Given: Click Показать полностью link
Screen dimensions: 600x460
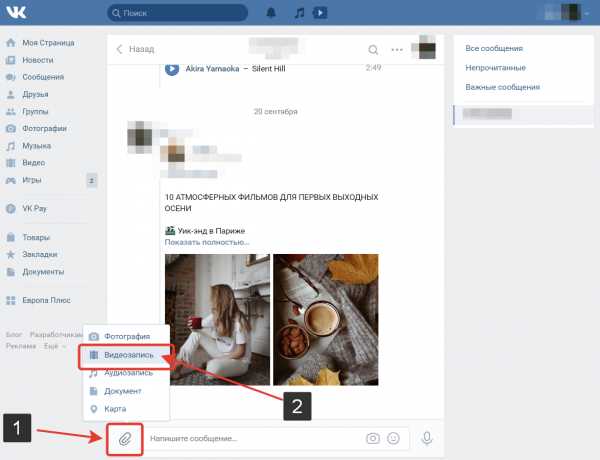Looking at the screenshot, I should click(x=207, y=242).
